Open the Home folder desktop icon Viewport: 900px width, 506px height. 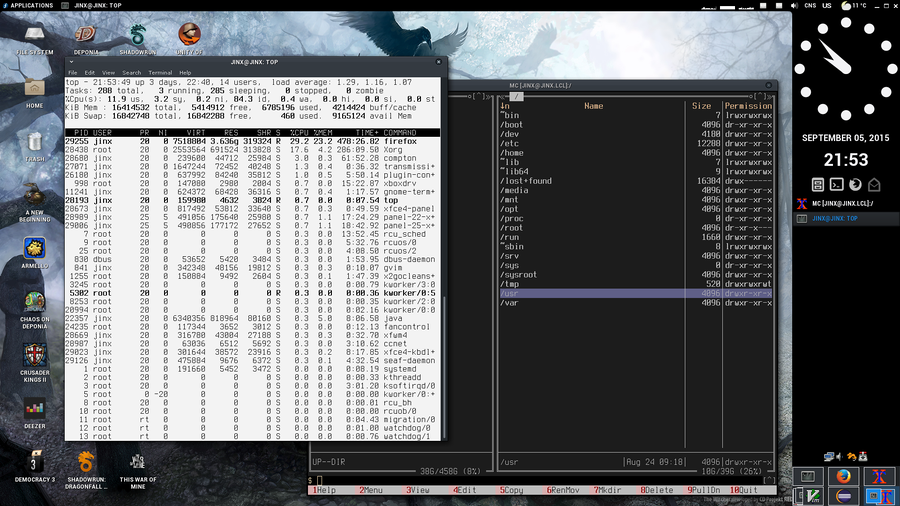click(x=34, y=93)
